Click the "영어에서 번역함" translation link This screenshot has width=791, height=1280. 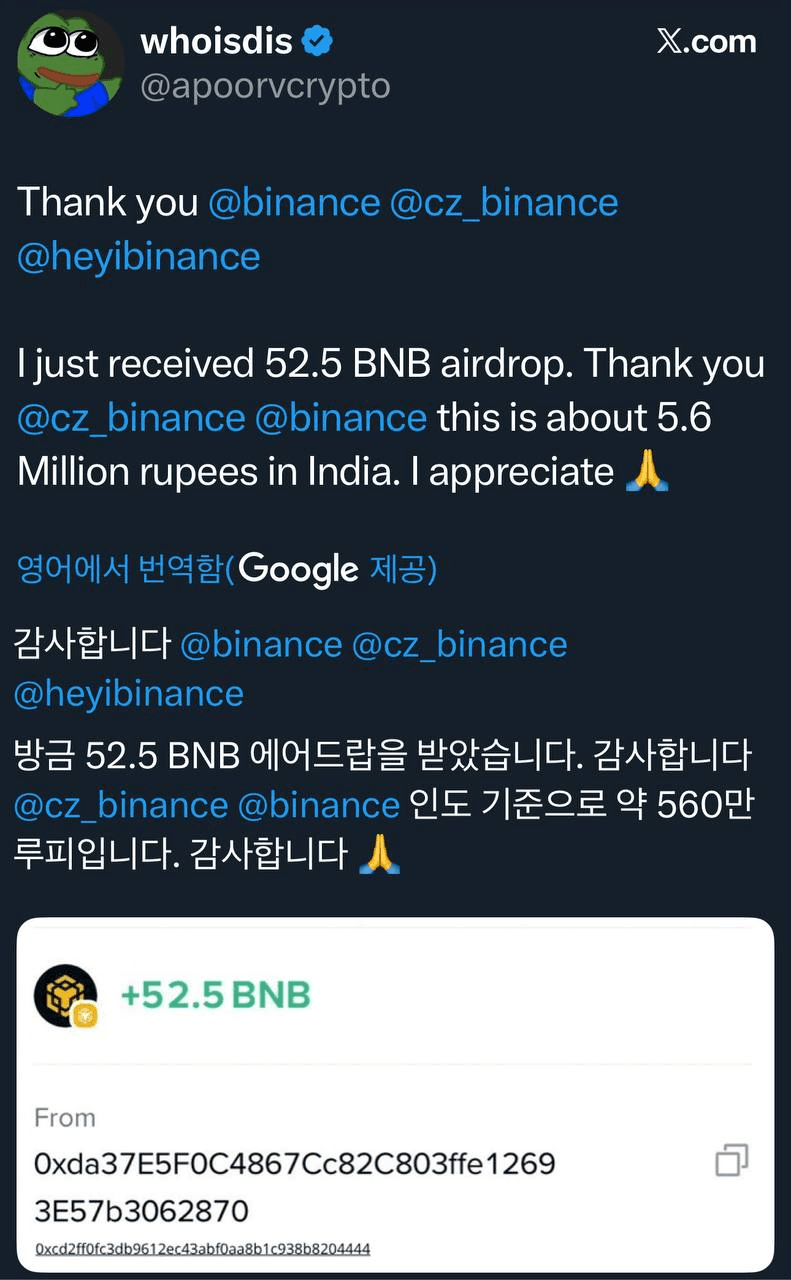tap(120, 570)
